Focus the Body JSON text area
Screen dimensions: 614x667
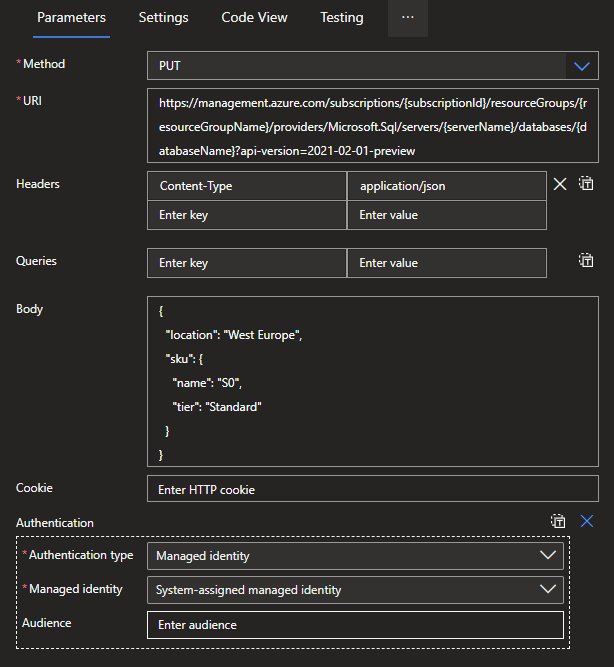coord(372,382)
